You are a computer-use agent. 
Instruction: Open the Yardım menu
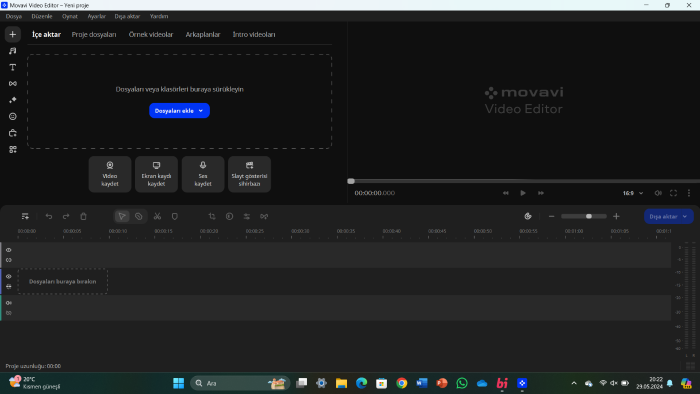click(x=159, y=16)
